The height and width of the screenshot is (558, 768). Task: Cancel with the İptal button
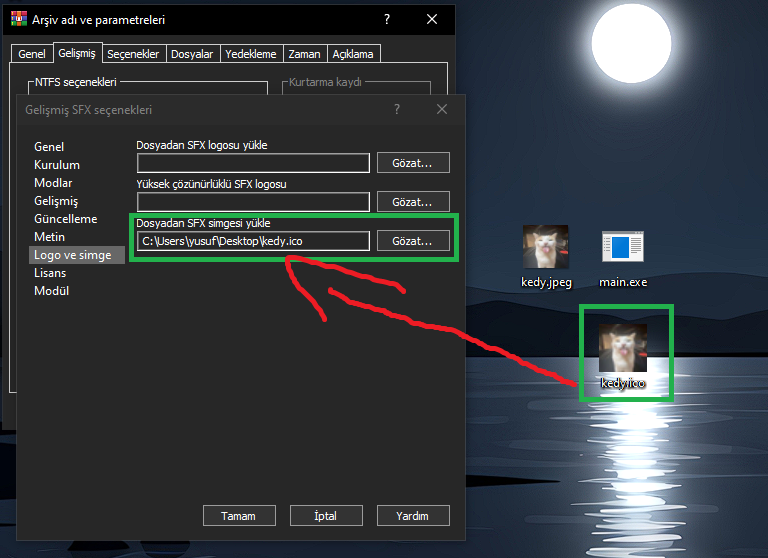point(326,516)
